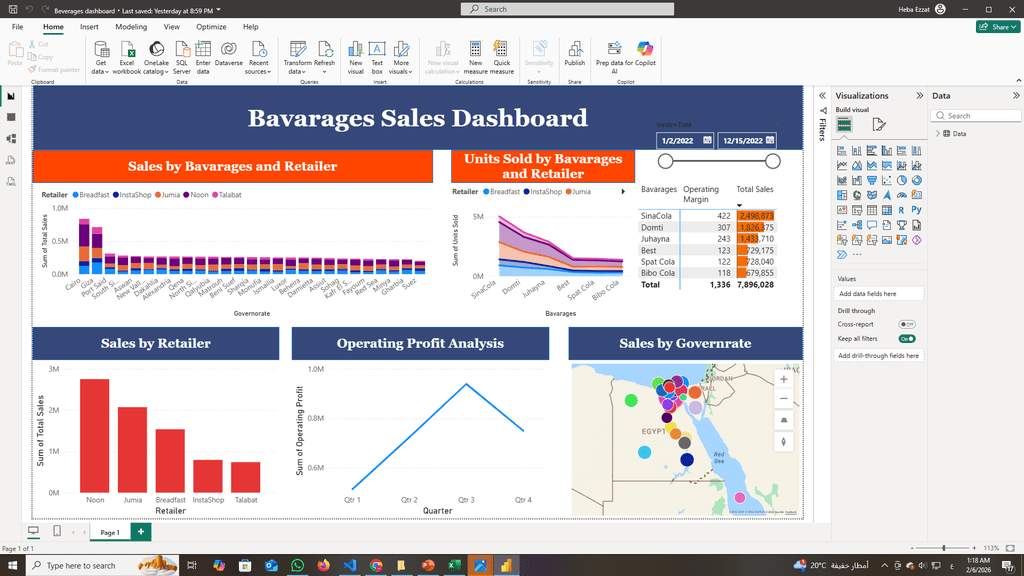This screenshot has width=1024, height=576.
Task: Open the Table view sidebar icon
Action: coord(11,117)
